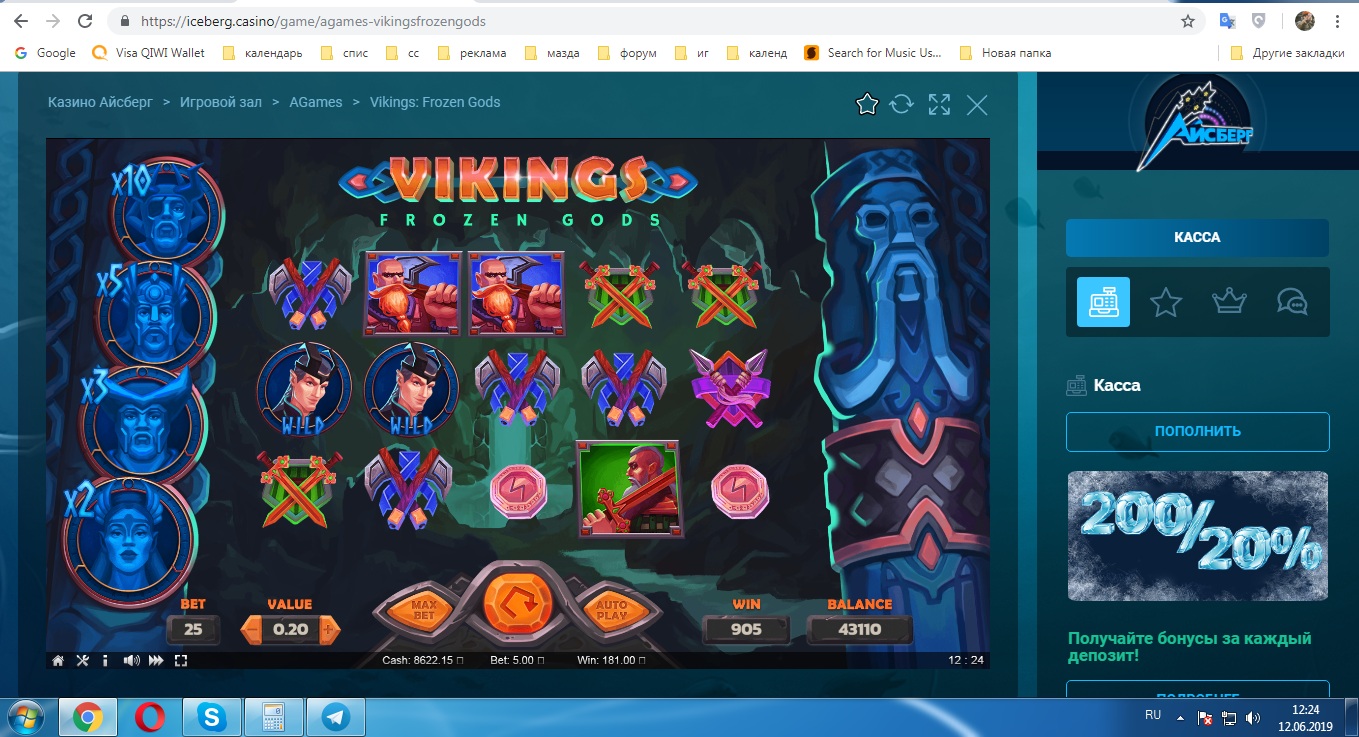
Task: Open the crown tab in sidebar
Action: pos(1229,302)
